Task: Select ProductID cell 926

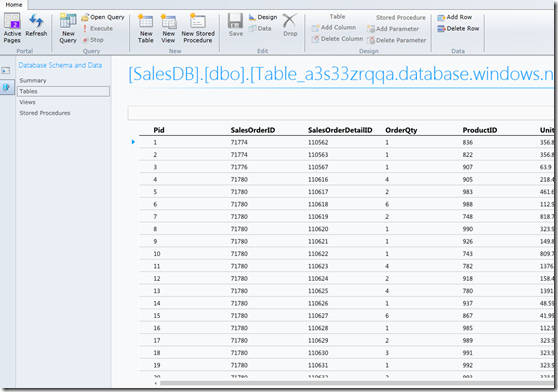Action: [468, 242]
